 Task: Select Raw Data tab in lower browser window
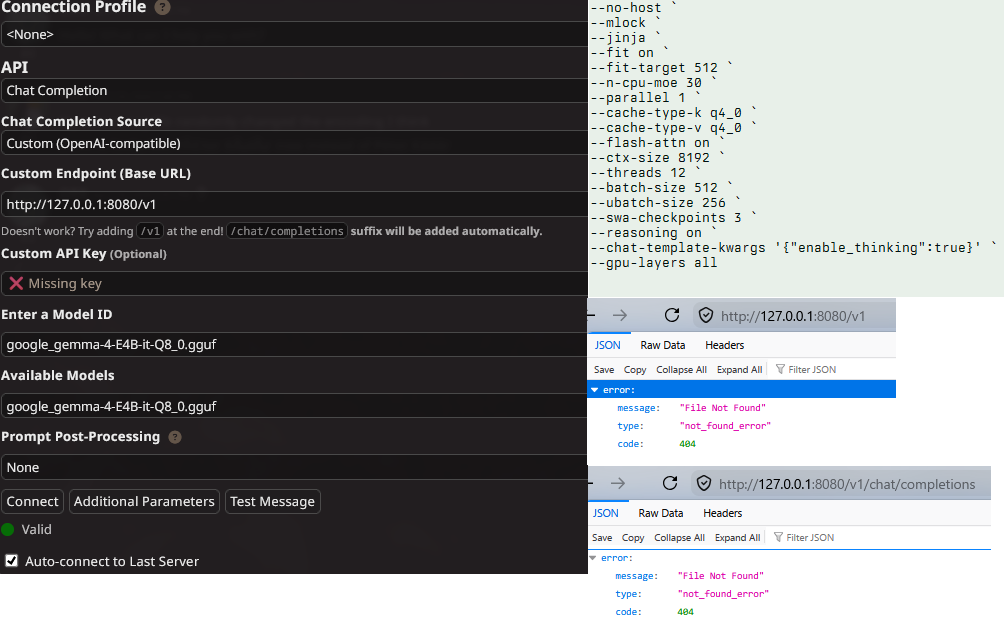coord(661,513)
